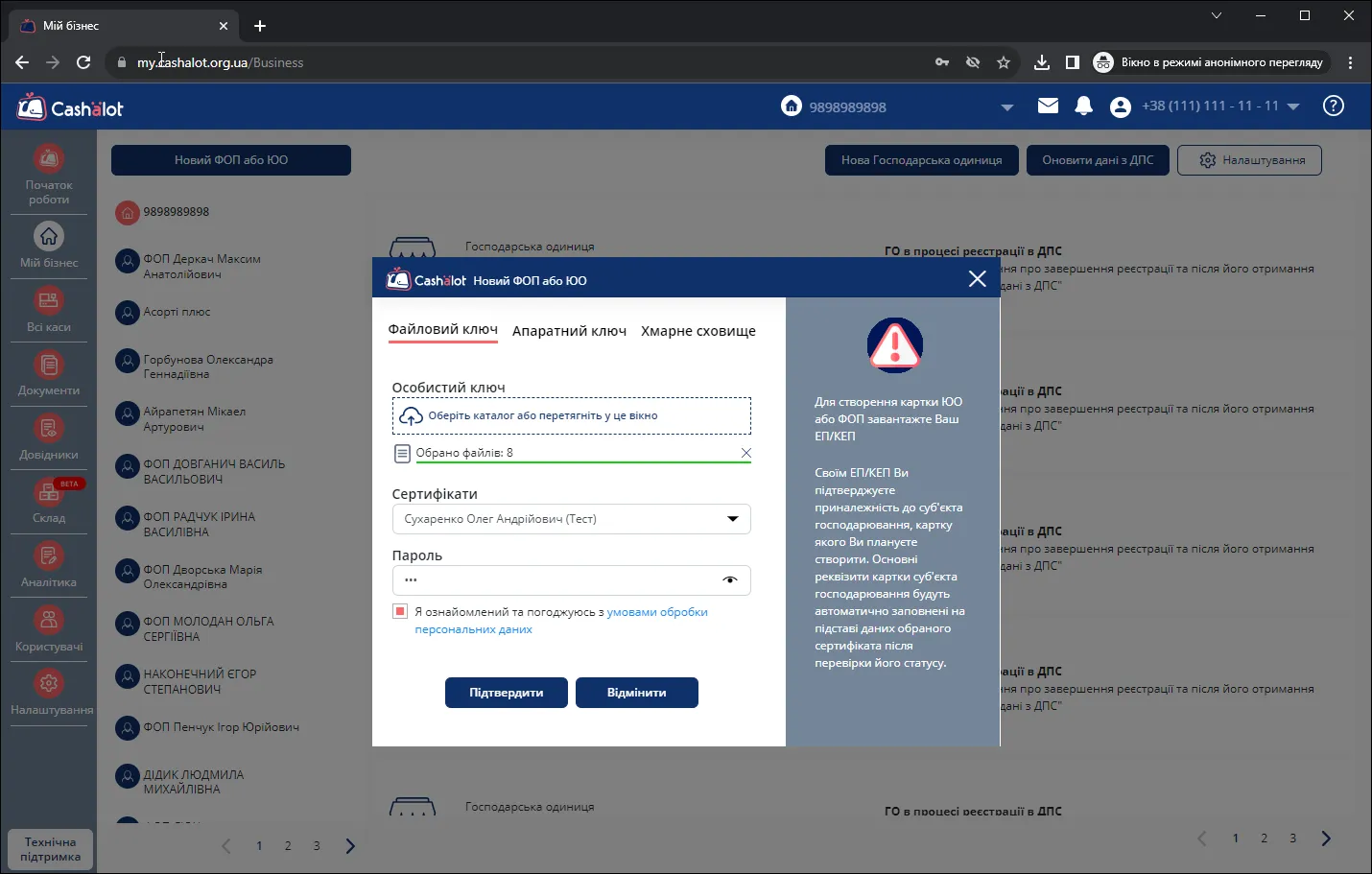This screenshot has width=1372, height=874.
Task: Open Технічна підтримка button
Action: coord(50,849)
